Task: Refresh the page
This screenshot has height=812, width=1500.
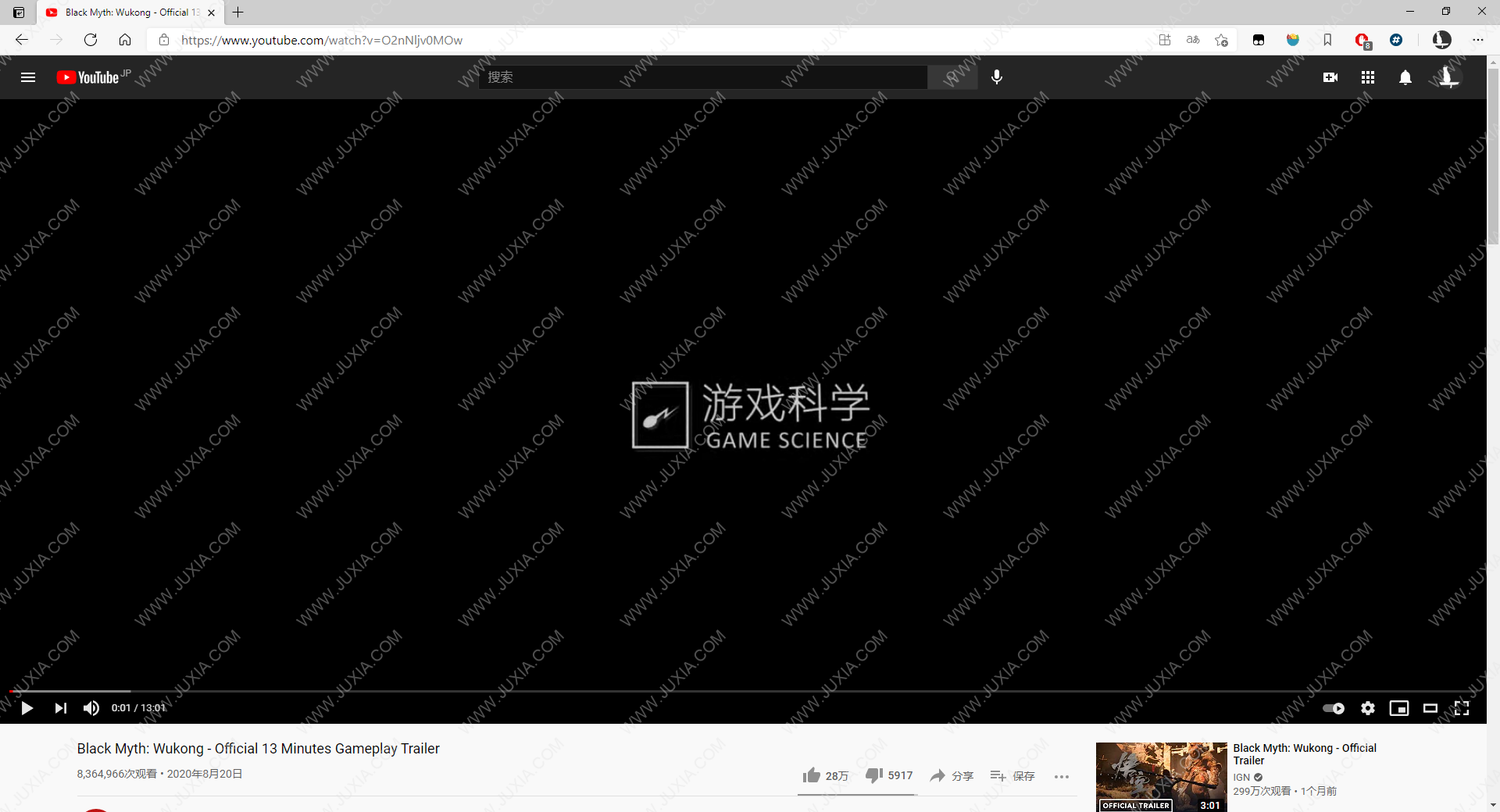Action: coord(91,40)
